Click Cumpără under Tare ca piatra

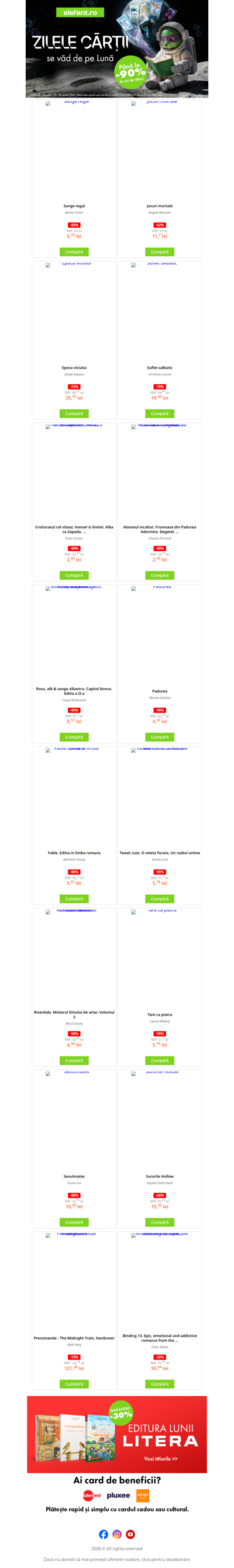click(160, 1061)
